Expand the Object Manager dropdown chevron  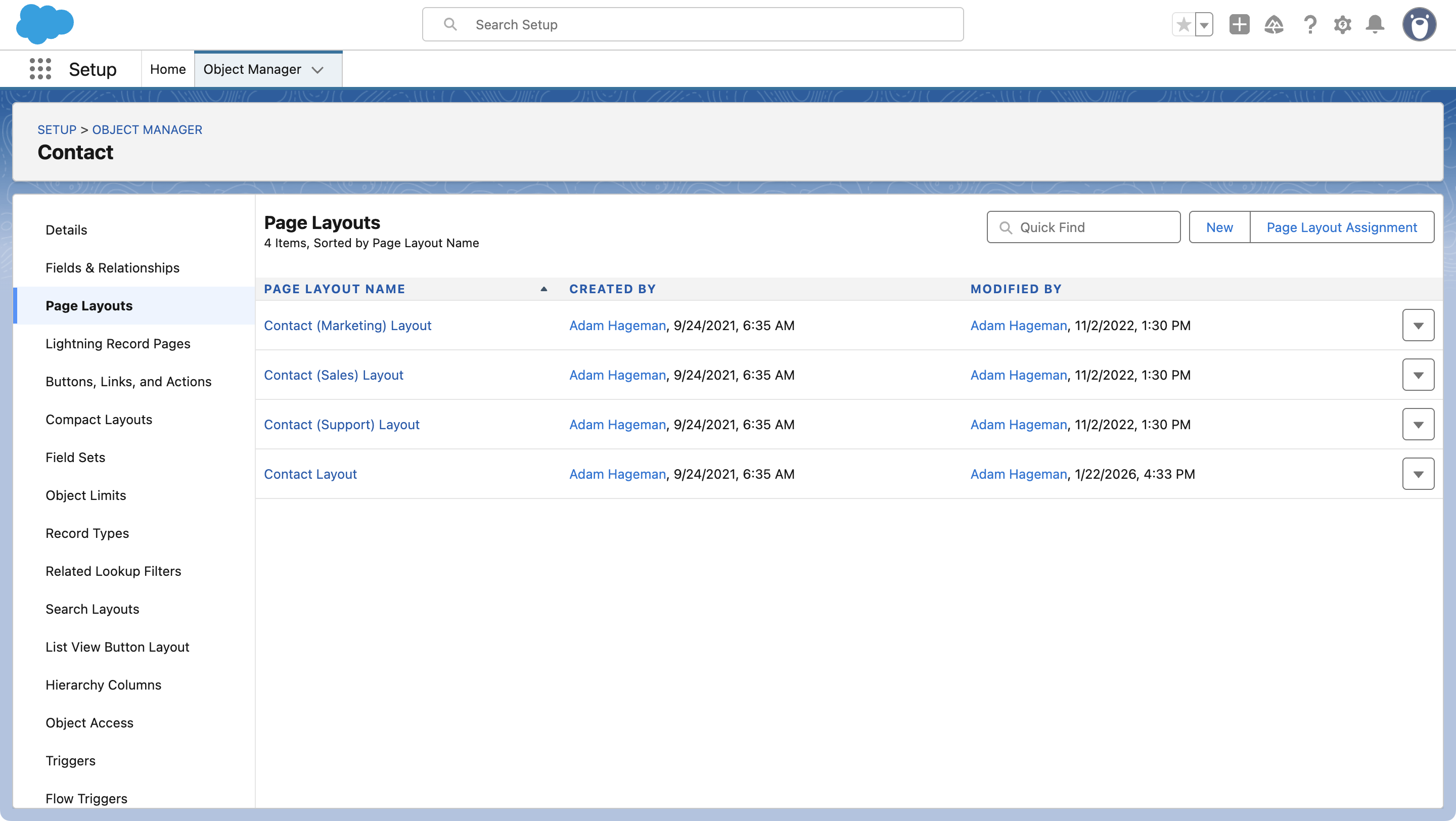click(x=318, y=69)
